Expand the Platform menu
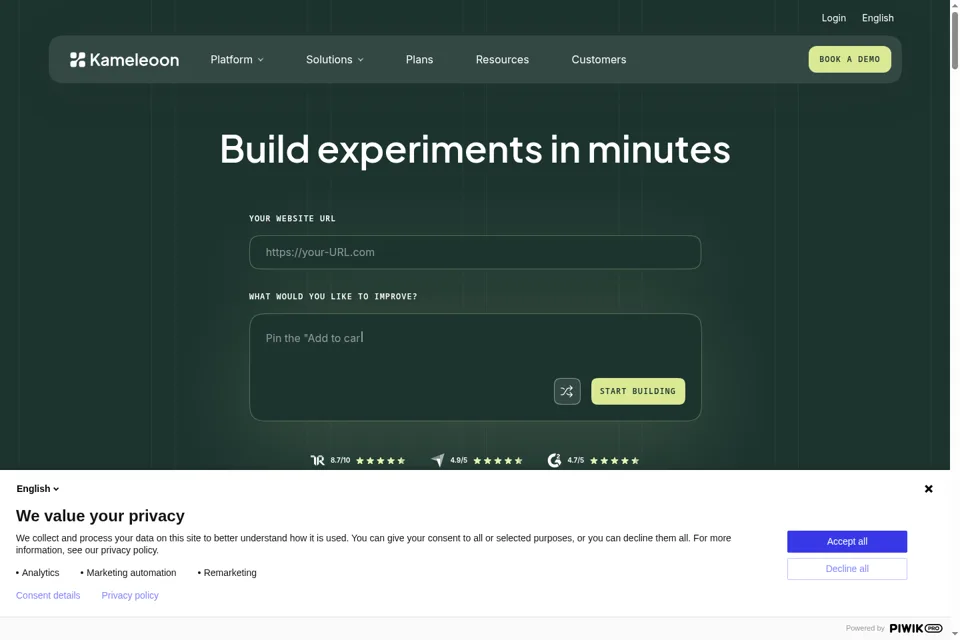Viewport: 960px width, 640px height. coord(237,59)
